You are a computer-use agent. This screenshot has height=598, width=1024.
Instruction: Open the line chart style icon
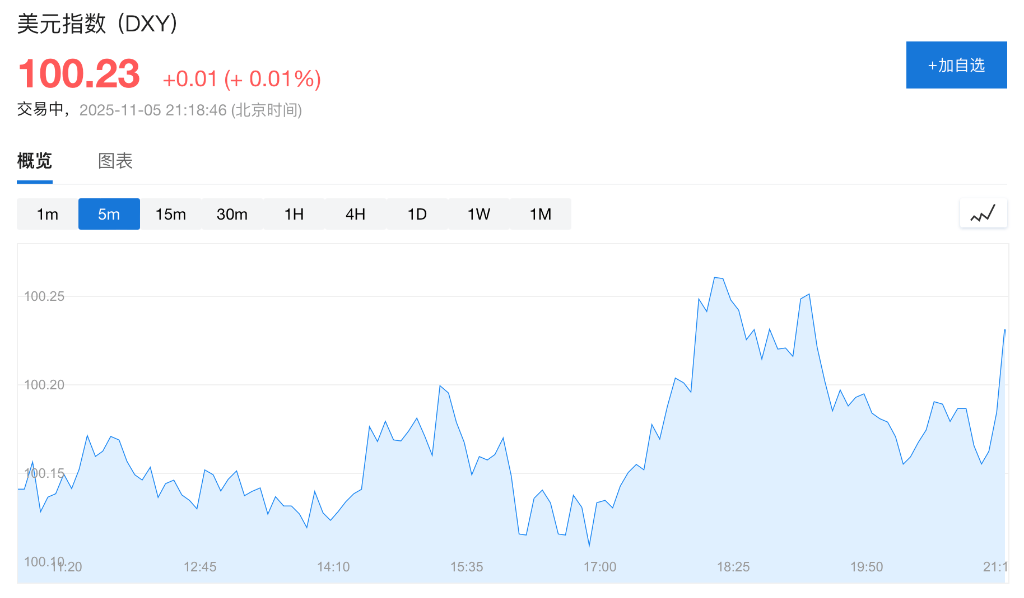pos(983,213)
